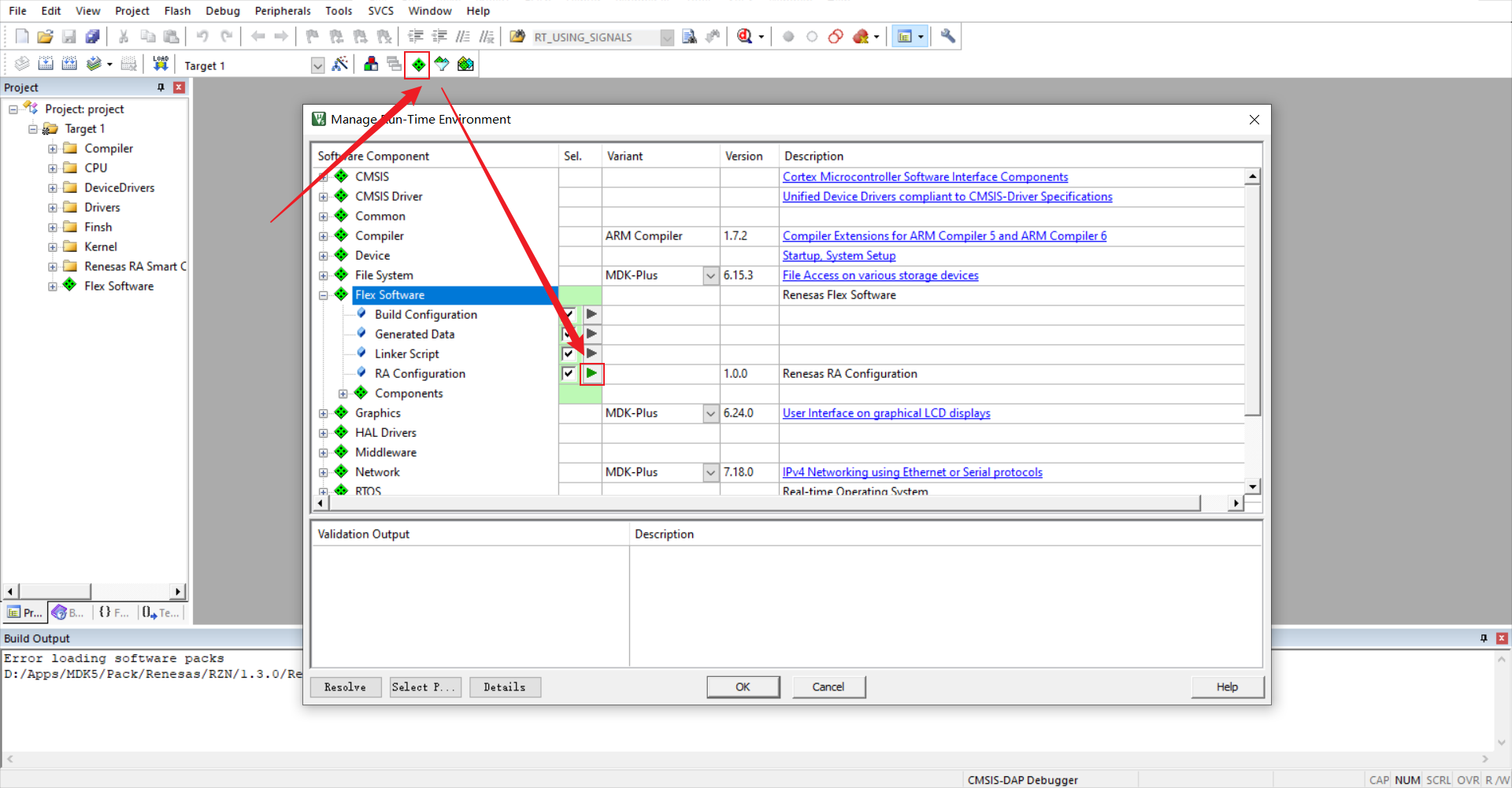Open the Startup, System Setup link
The image size is (1512, 788).
839,256
